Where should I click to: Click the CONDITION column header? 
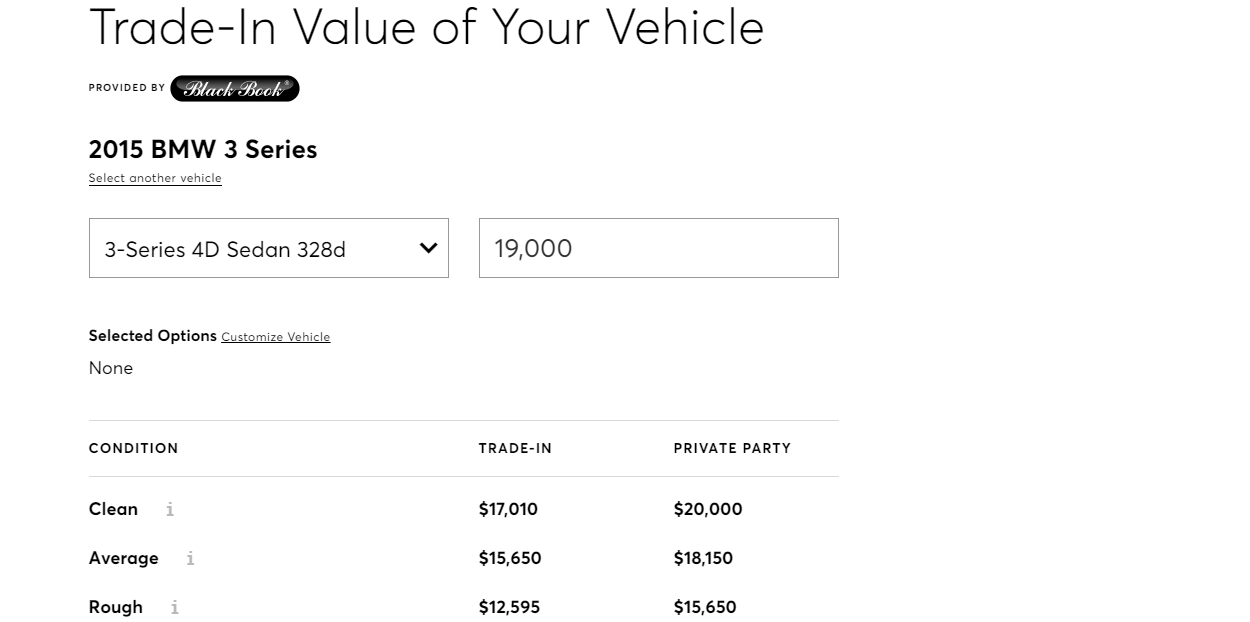coord(133,448)
